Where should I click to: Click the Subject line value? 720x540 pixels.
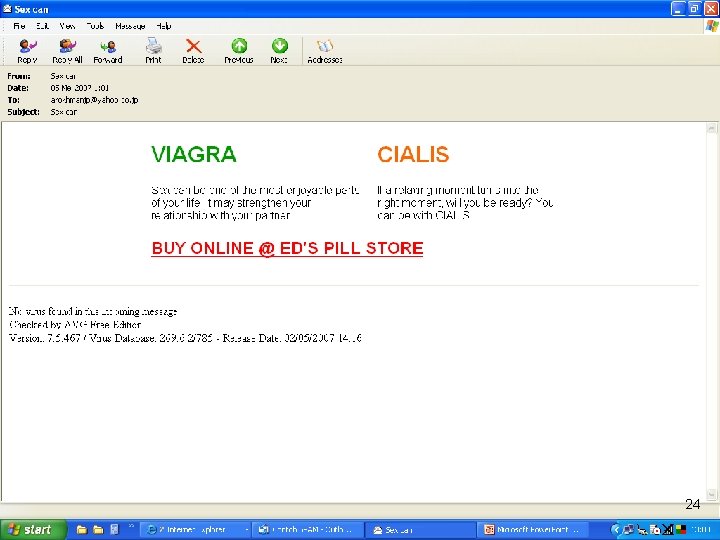click(63, 112)
